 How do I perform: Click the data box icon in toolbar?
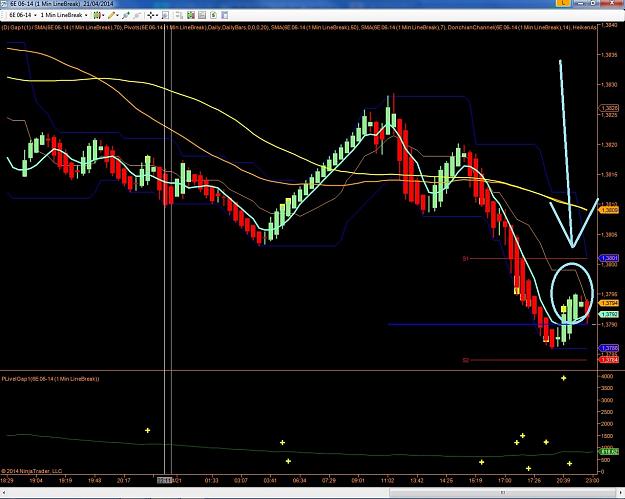click(x=165, y=15)
